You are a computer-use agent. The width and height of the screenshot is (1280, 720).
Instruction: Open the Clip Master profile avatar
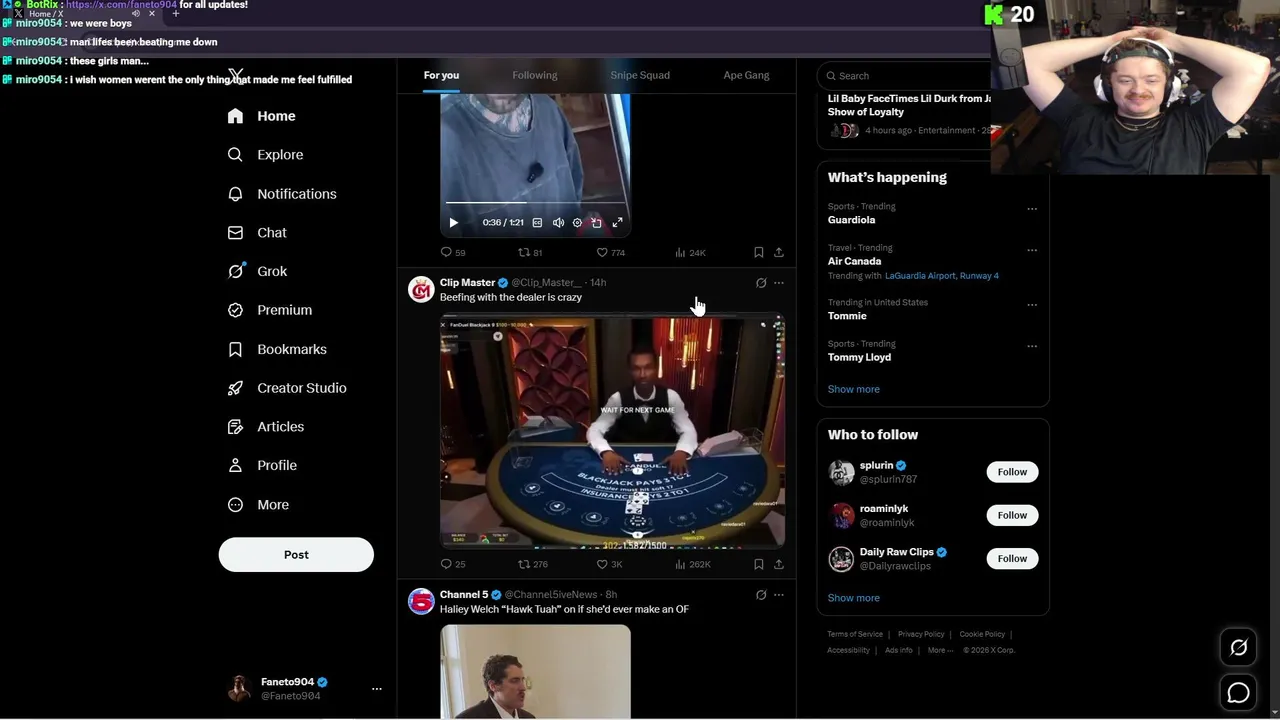pos(421,290)
